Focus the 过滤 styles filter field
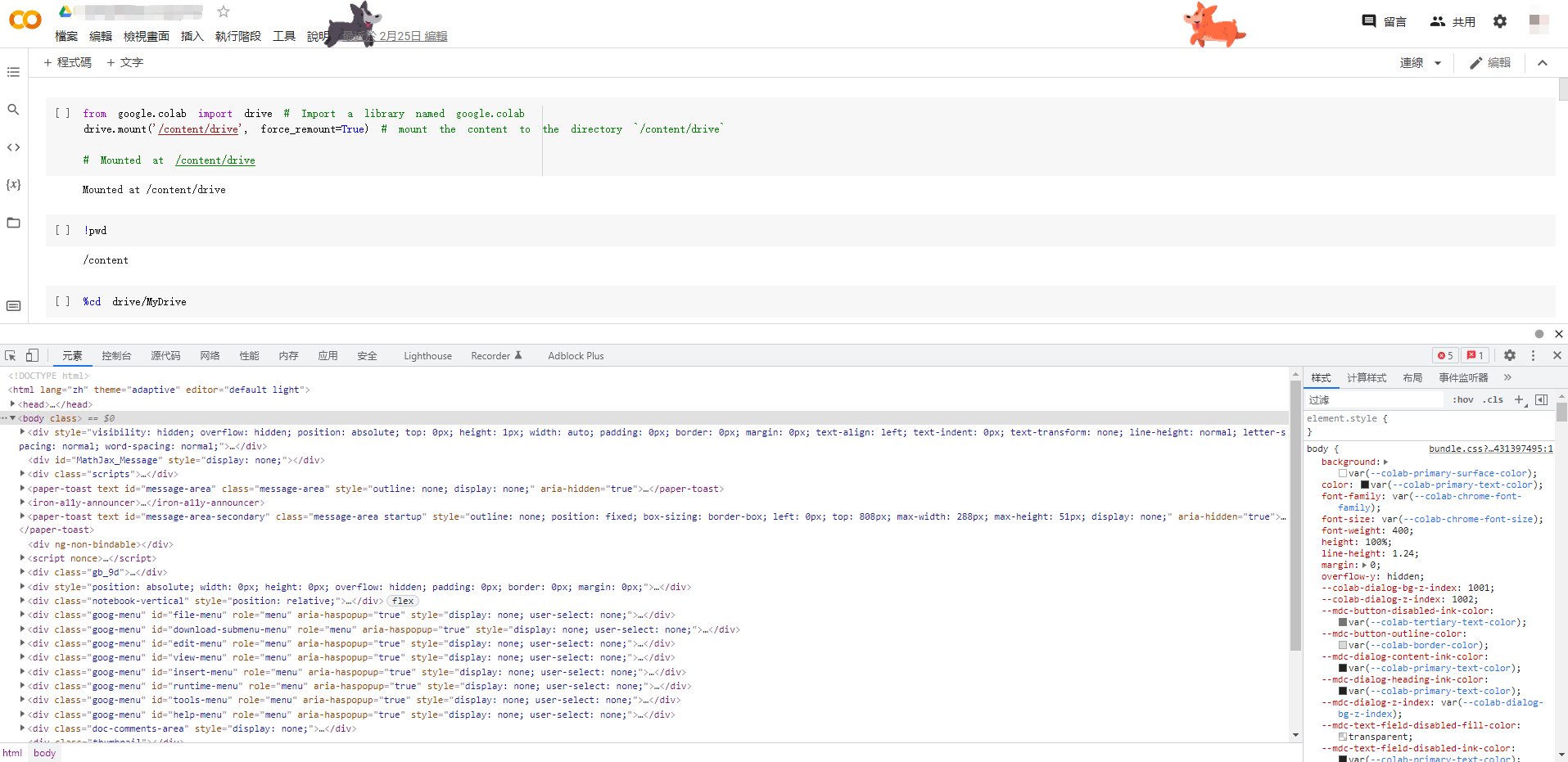This screenshot has height=762, width=1568. click(x=1376, y=399)
